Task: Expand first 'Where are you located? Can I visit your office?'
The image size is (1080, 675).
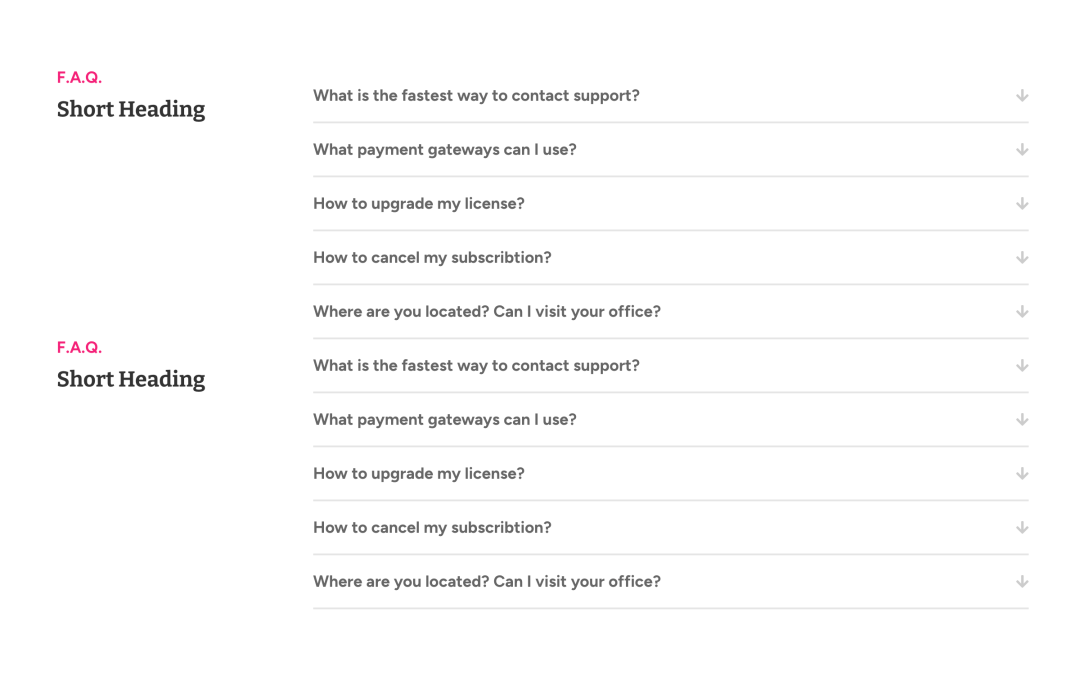Action: tap(671, 312)
